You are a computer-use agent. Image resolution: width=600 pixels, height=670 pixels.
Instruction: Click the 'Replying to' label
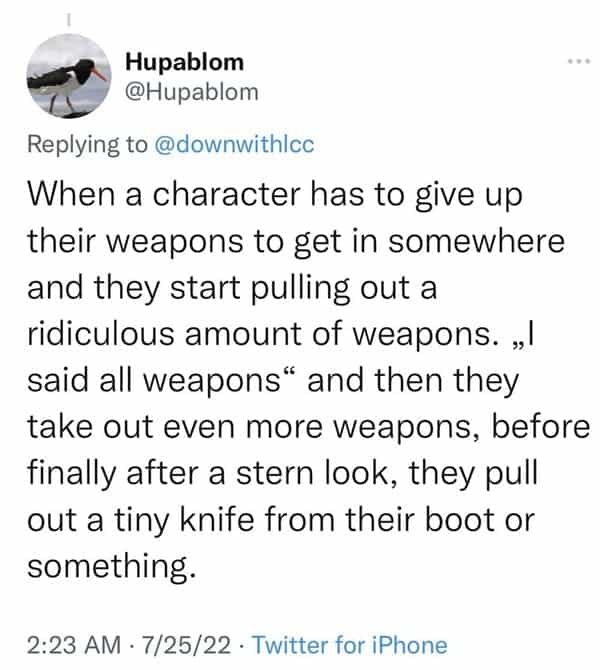[x=87, y=145]
